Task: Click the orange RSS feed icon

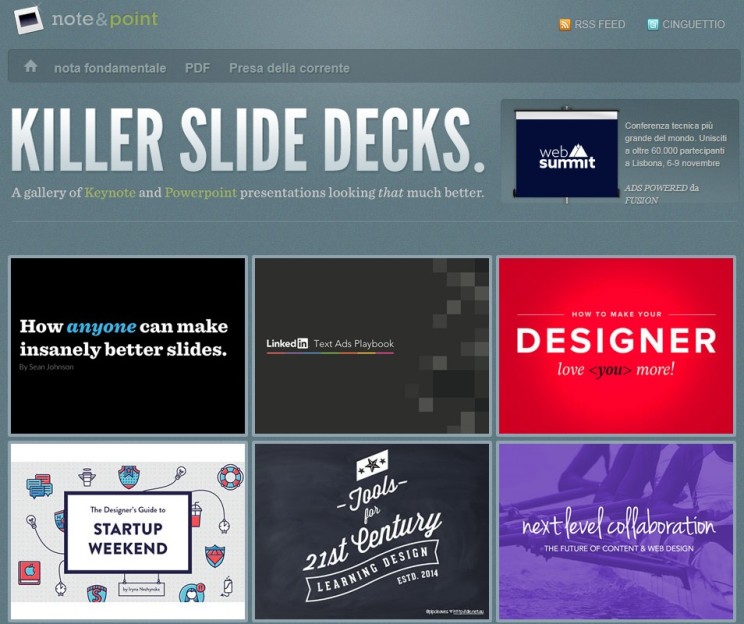Action: coord(565,24)
